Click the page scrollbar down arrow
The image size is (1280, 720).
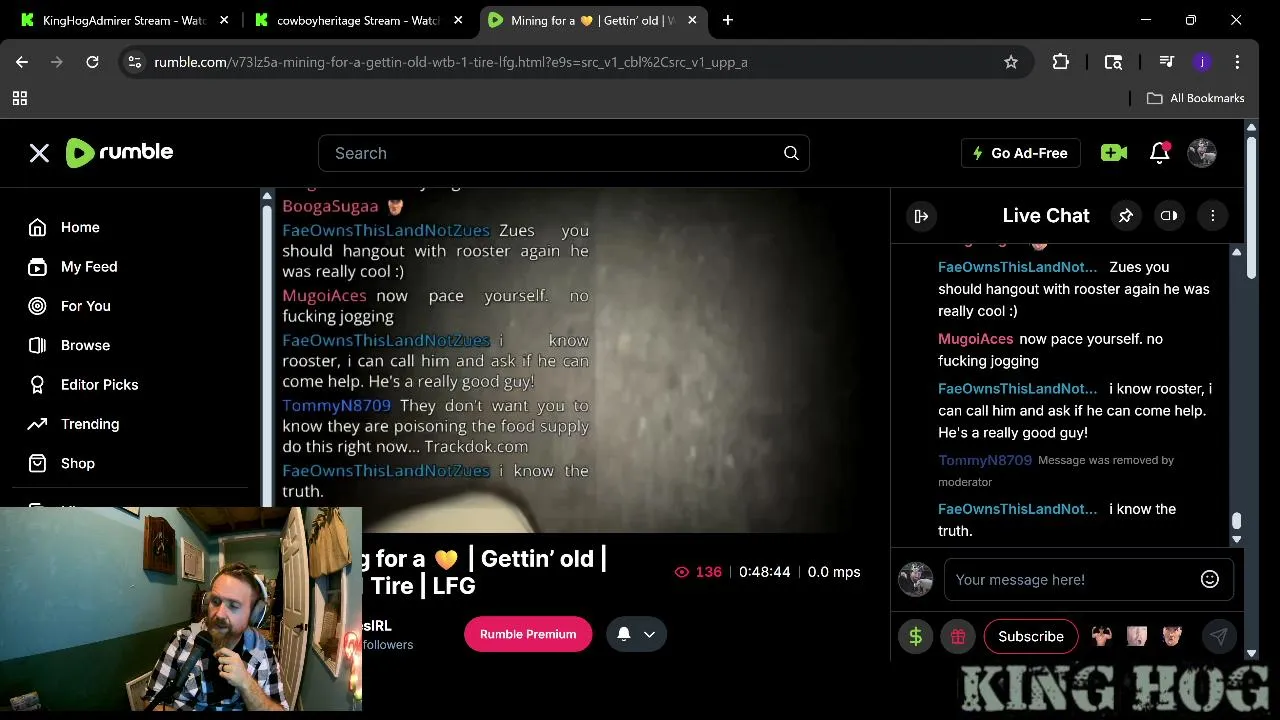[x=1251, y=653]
